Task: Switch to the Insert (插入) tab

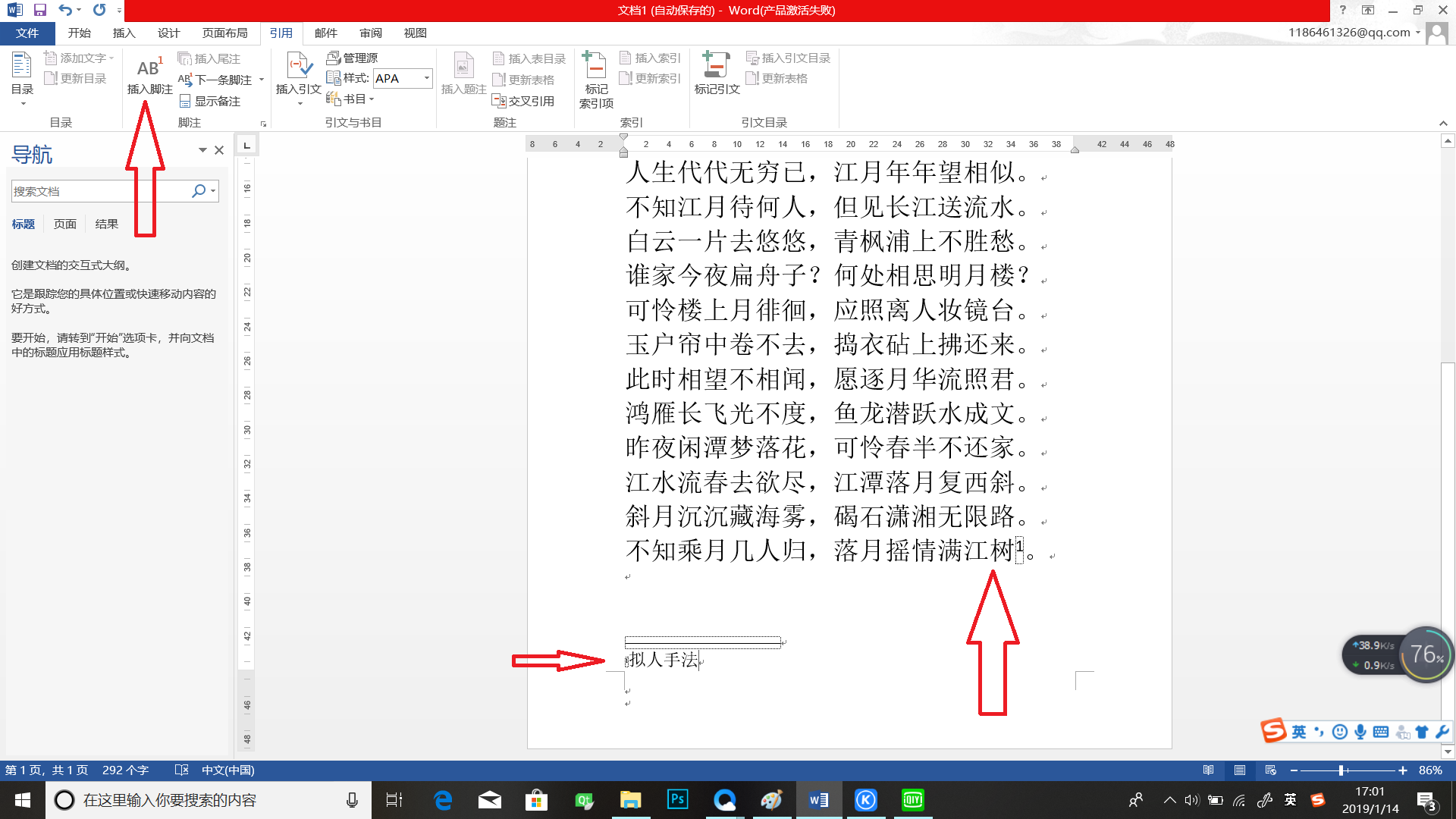Action: tap(124, 33)
